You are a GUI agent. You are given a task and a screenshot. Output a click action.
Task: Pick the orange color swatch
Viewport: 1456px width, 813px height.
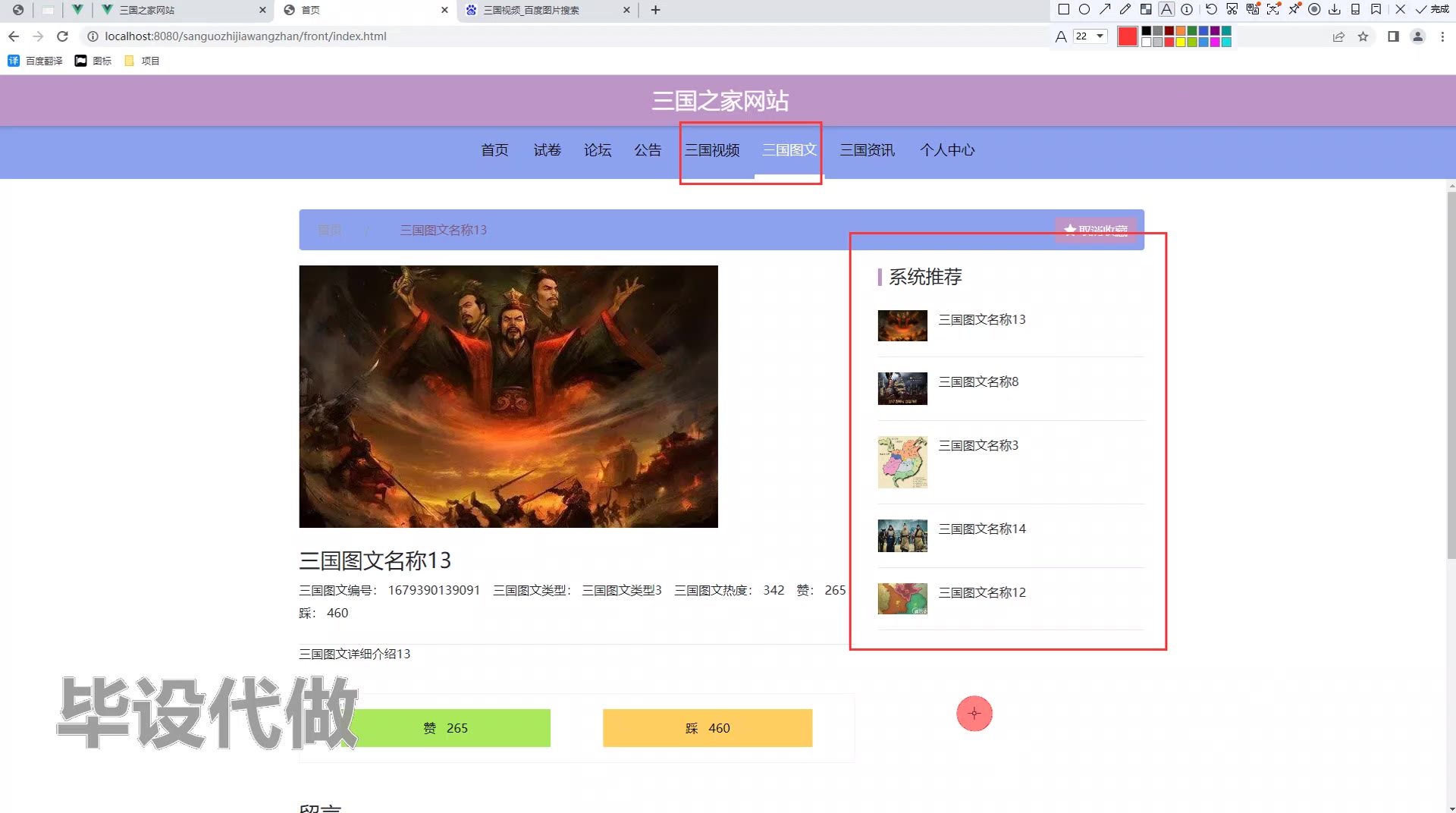click(x=1181, y=31)
